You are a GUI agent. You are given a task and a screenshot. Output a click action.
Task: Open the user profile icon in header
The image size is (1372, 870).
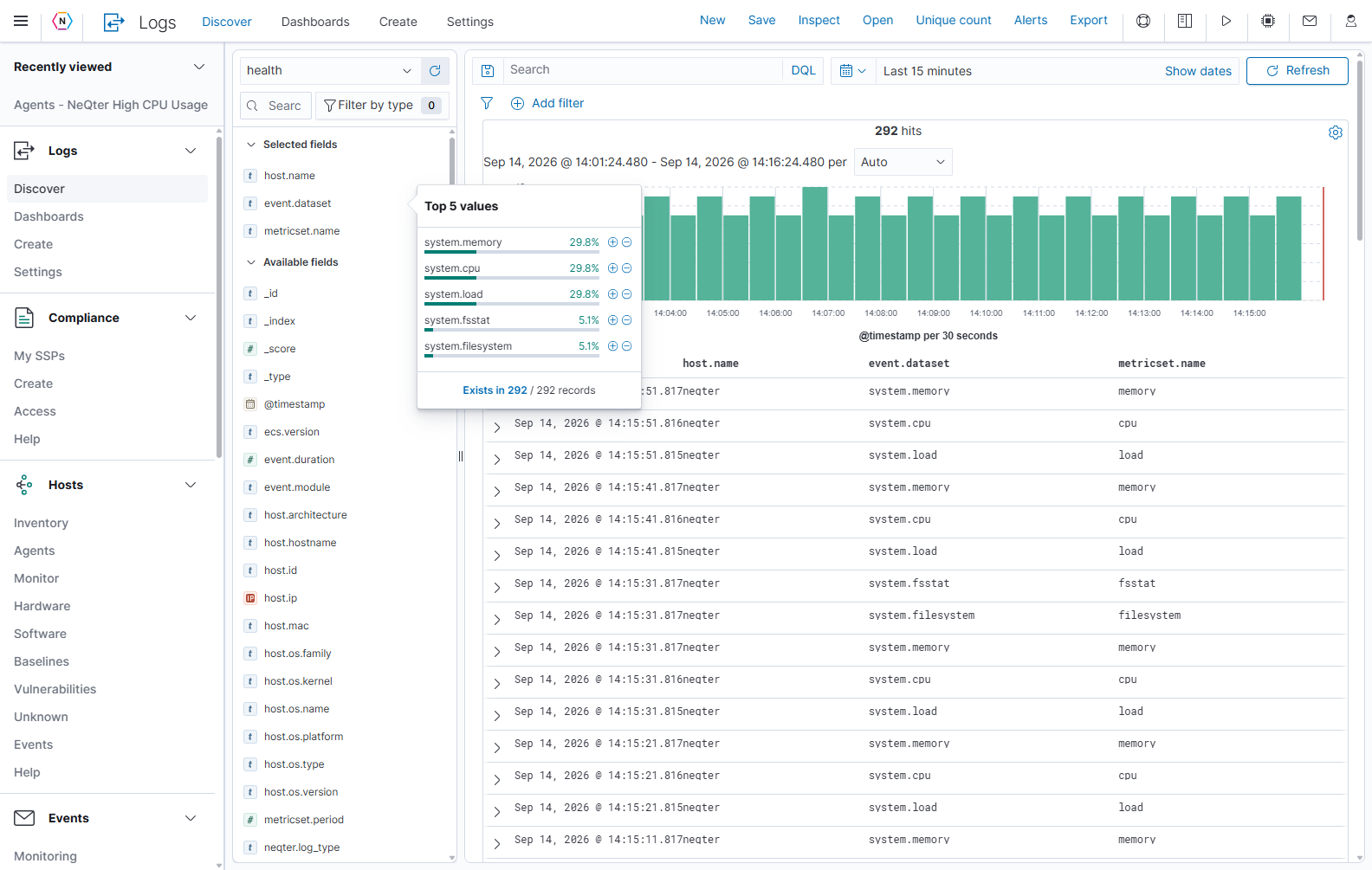[x=1351, y=21]
